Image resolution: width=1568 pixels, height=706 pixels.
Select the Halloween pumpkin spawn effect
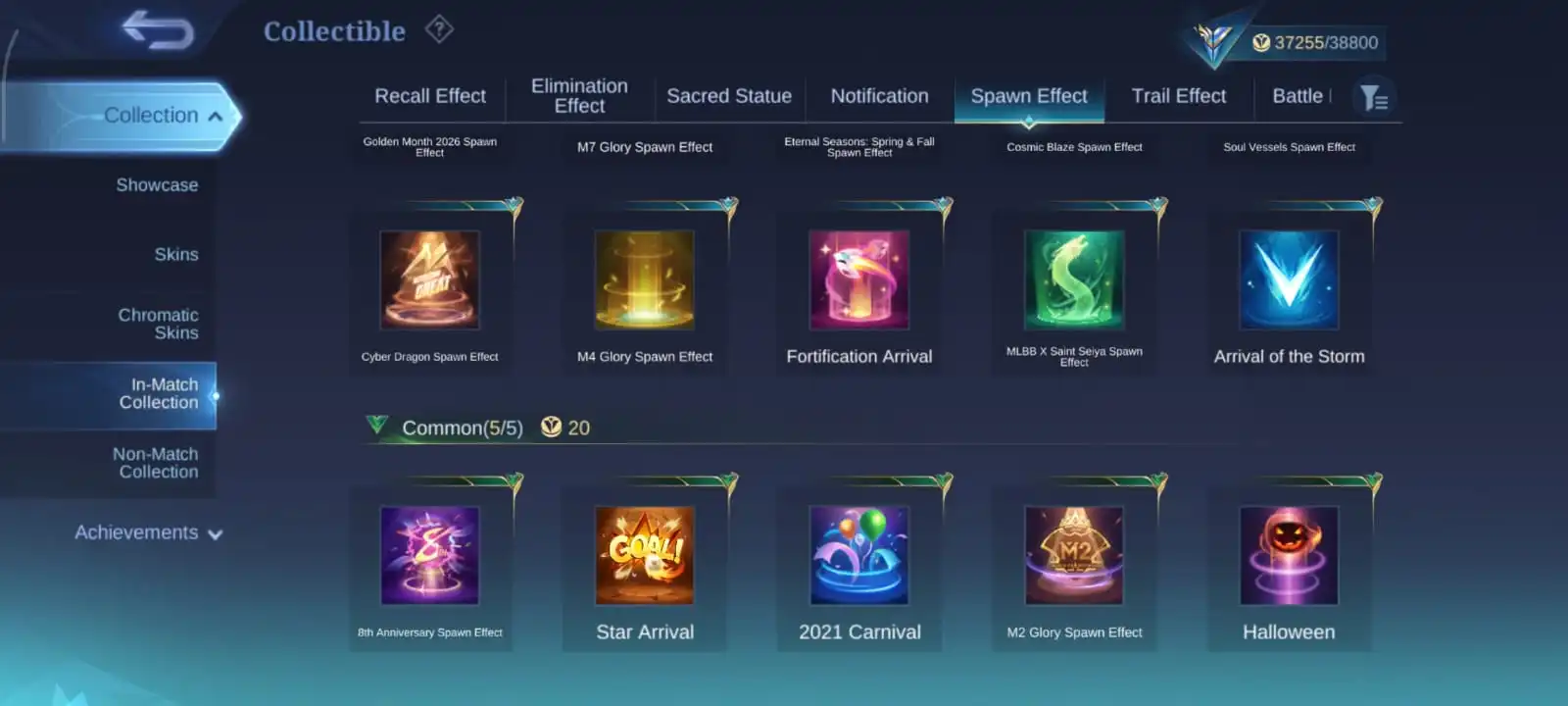pyautogui.click(x=1289, y=555)
